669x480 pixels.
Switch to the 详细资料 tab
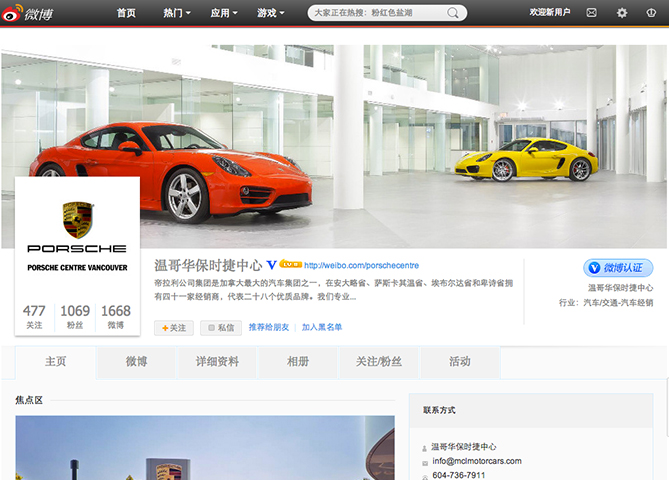217,362
